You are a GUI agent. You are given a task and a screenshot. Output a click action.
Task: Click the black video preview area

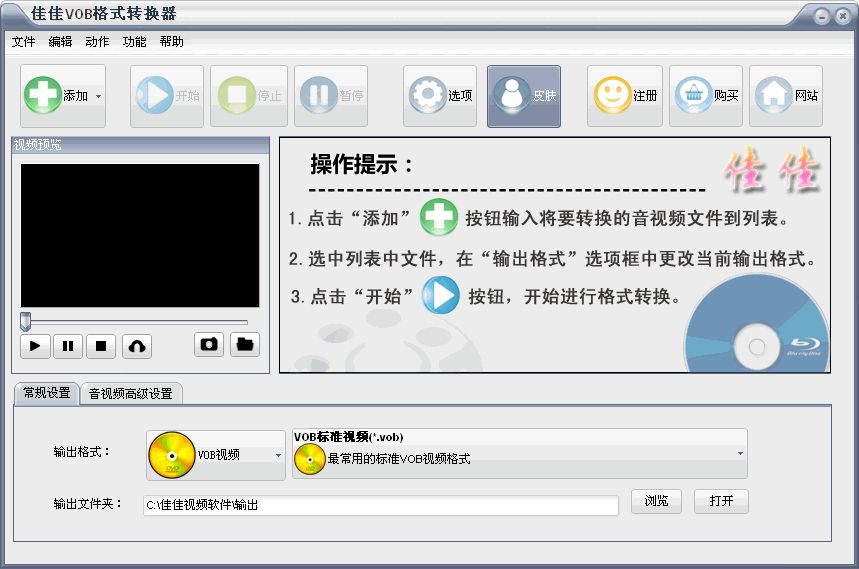pos(140,235)
